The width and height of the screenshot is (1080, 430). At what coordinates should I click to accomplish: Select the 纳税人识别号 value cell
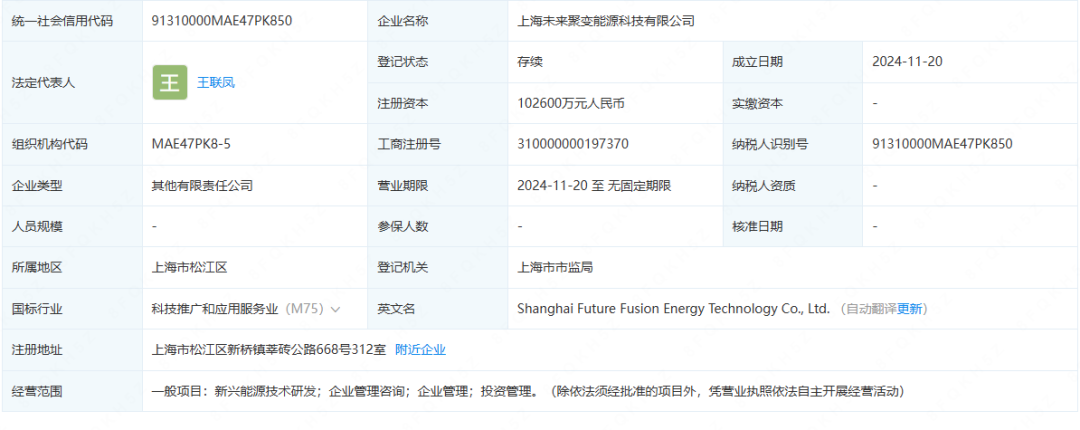point(942,144)
